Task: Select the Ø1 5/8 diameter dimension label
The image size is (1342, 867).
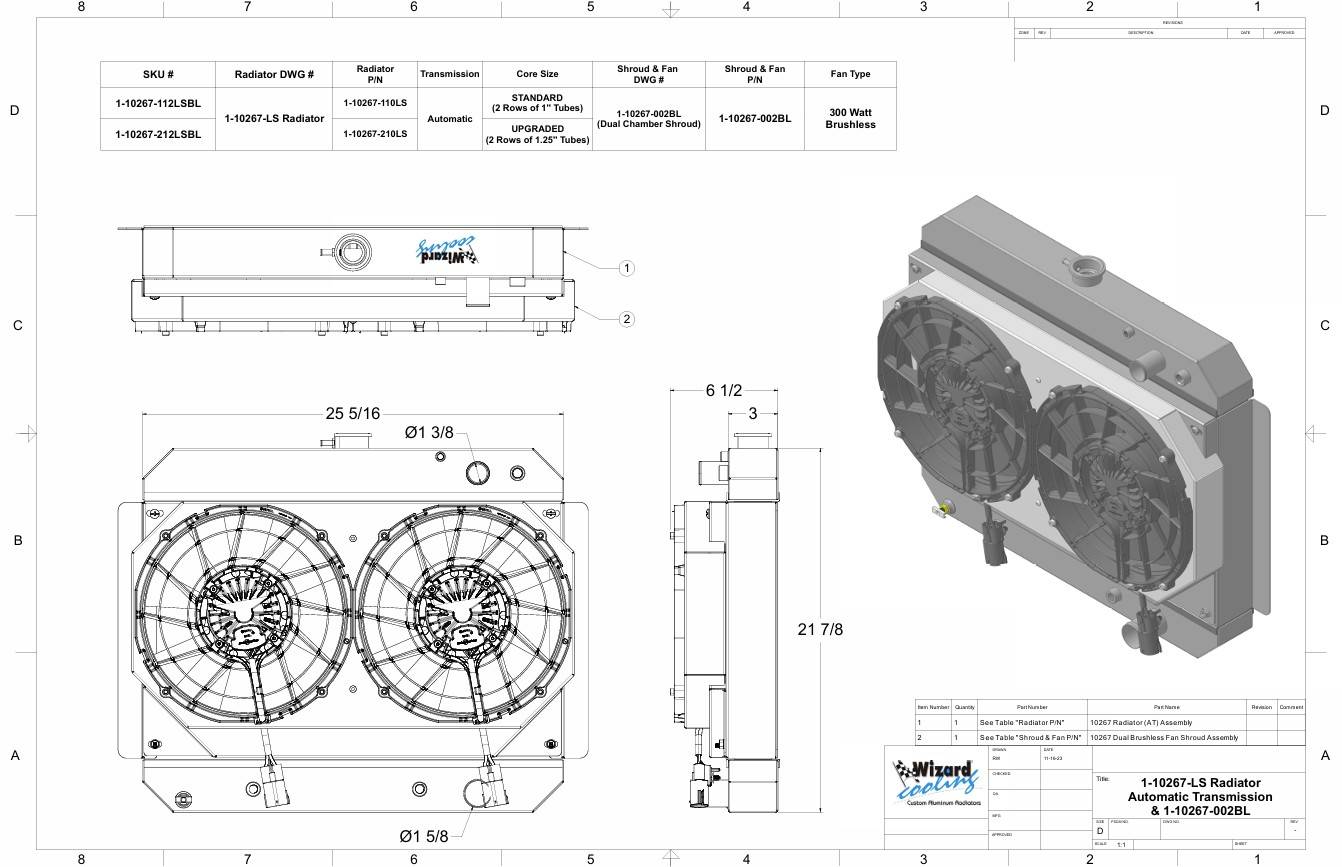Action: (x=424, y=836)
